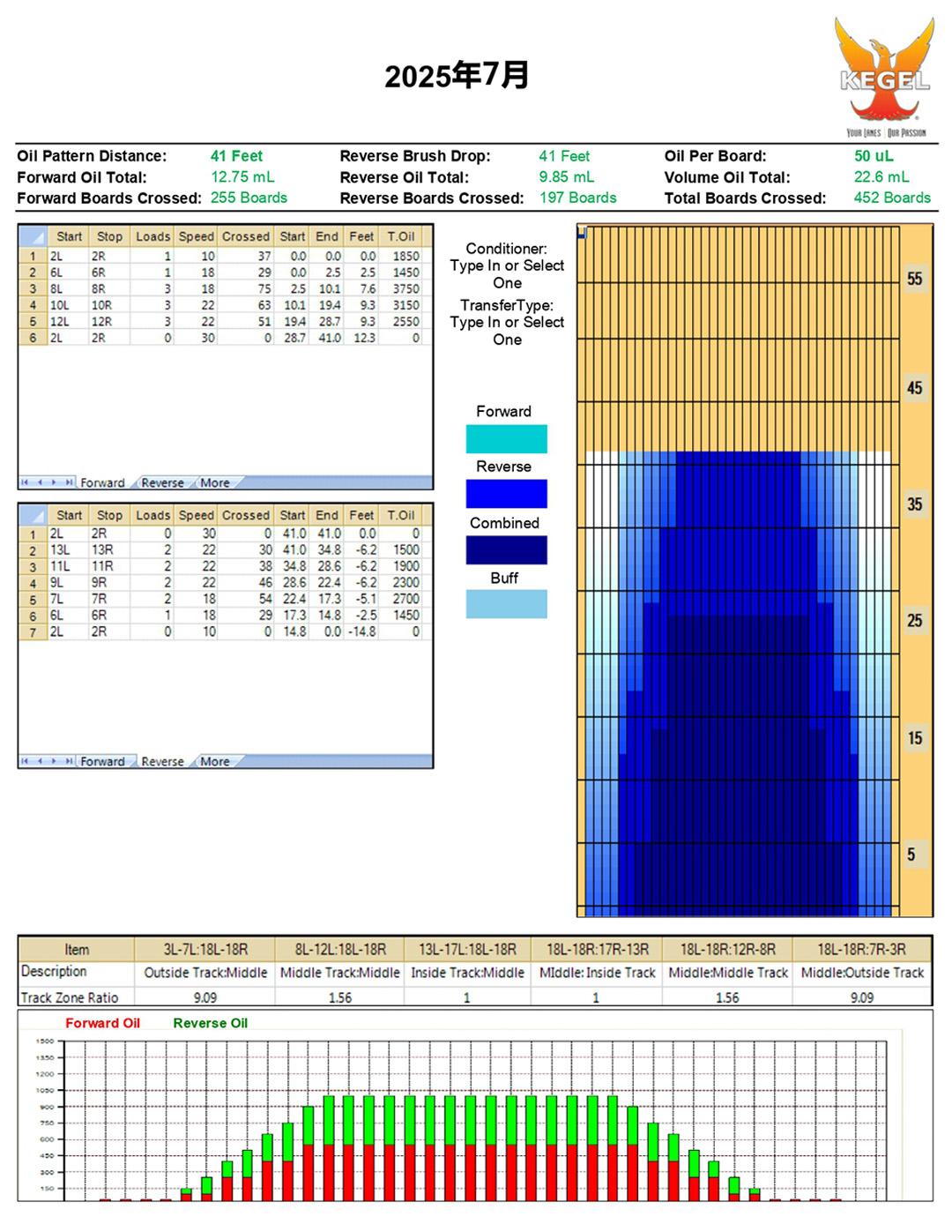This screenshot has width=952, height=1232.
Task: Switch to the Forward tab in the lower table
Action: pos(103,761)
